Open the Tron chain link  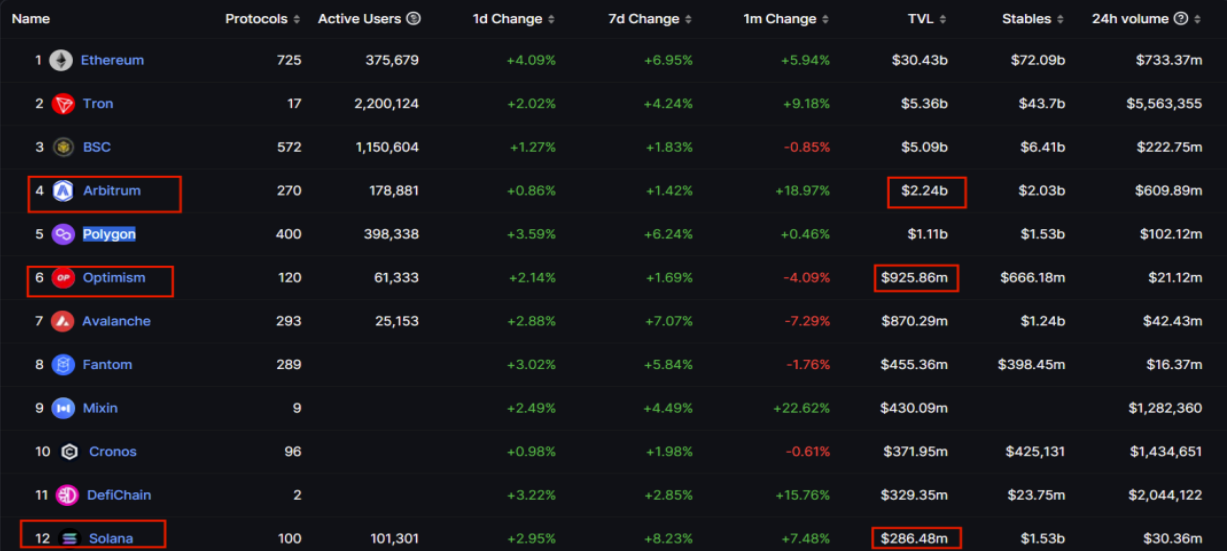pos(98,104)
